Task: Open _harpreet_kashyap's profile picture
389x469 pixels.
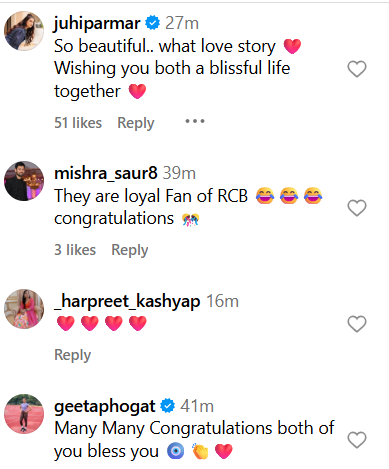Action: [24, 309]
